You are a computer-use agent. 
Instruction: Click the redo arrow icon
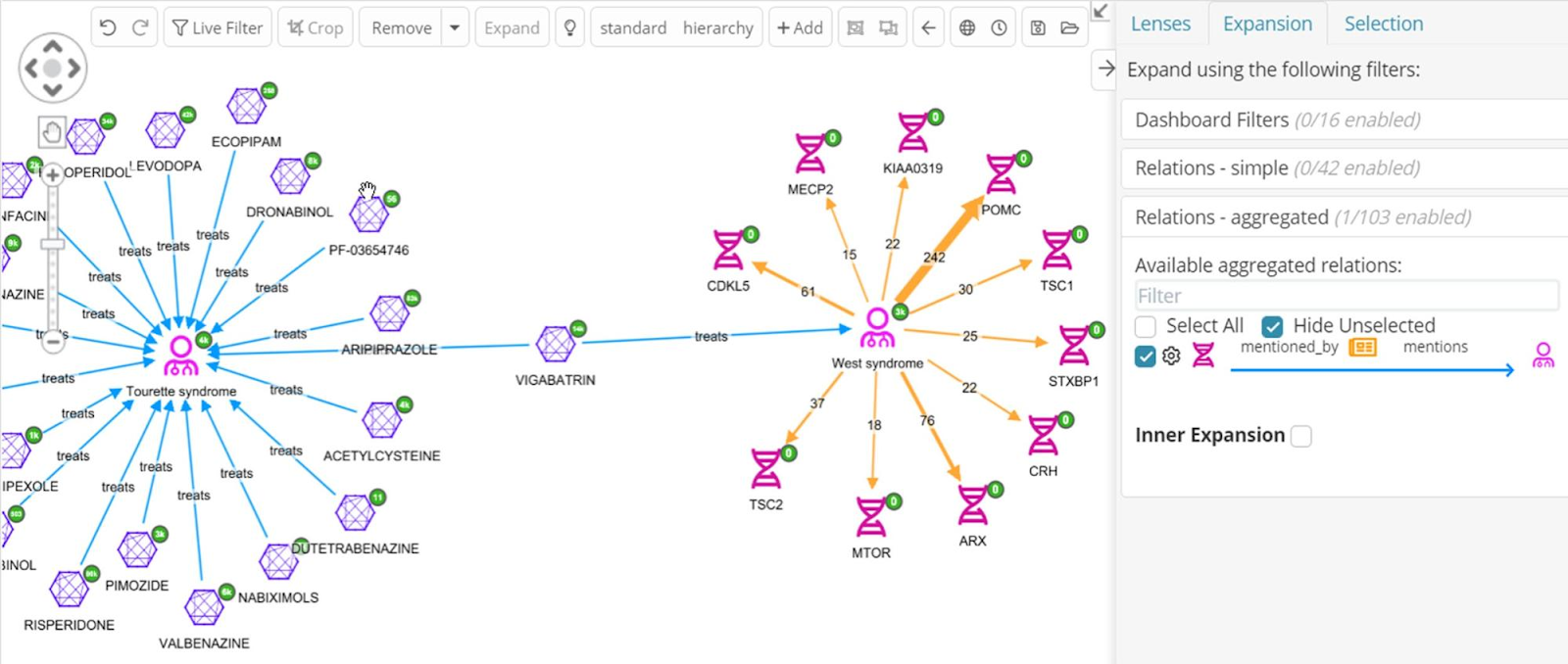pos(140,27)
